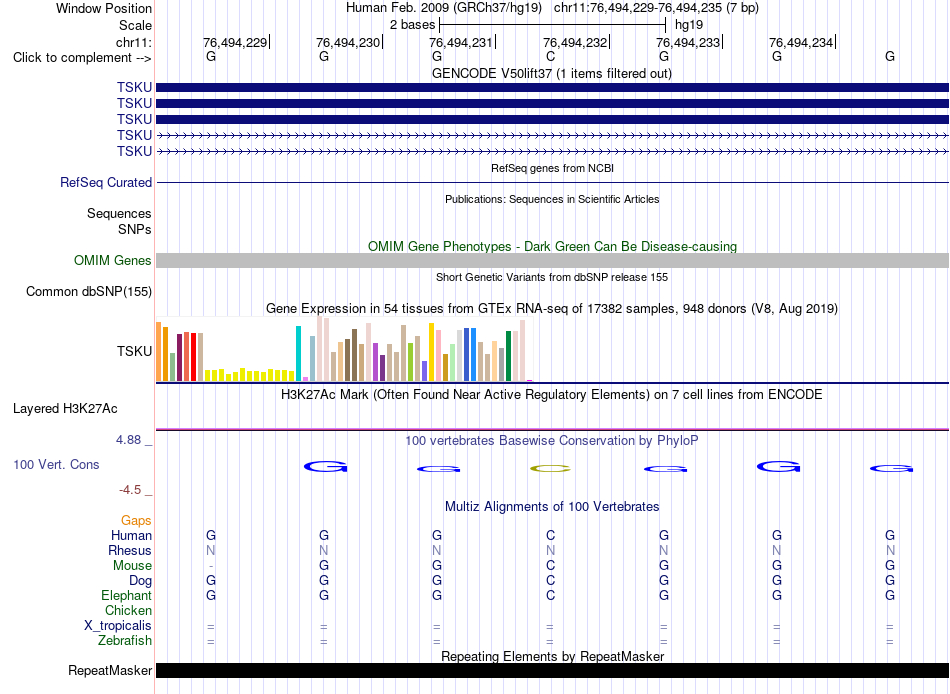Image resolution: width=950 pixels, height=694 pixels.
Task: Click position marker 76,494,231
Action: click(x=461, y=42)
